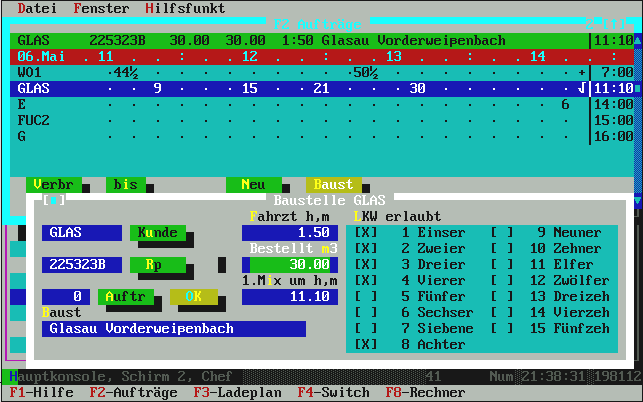Screen dimensions: 643x402
Task: Confirm with the OK button
Action: tap(193, 296)
